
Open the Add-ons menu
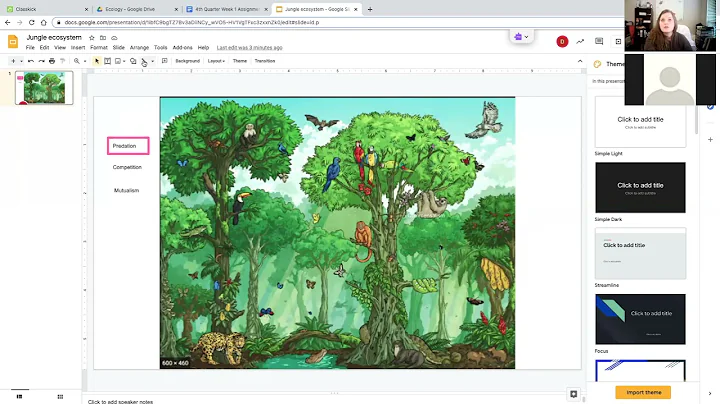182,48
